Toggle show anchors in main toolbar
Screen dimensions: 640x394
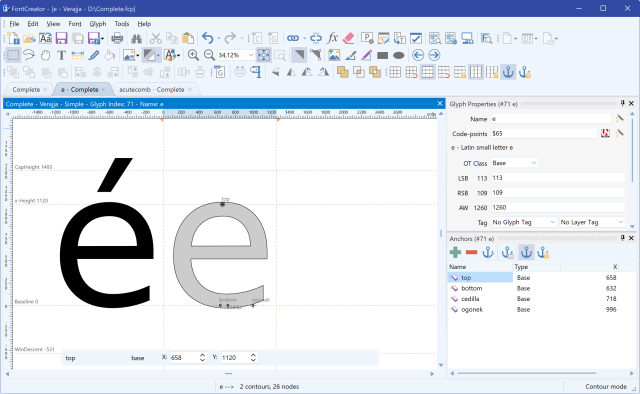click(x=508, y=72)
